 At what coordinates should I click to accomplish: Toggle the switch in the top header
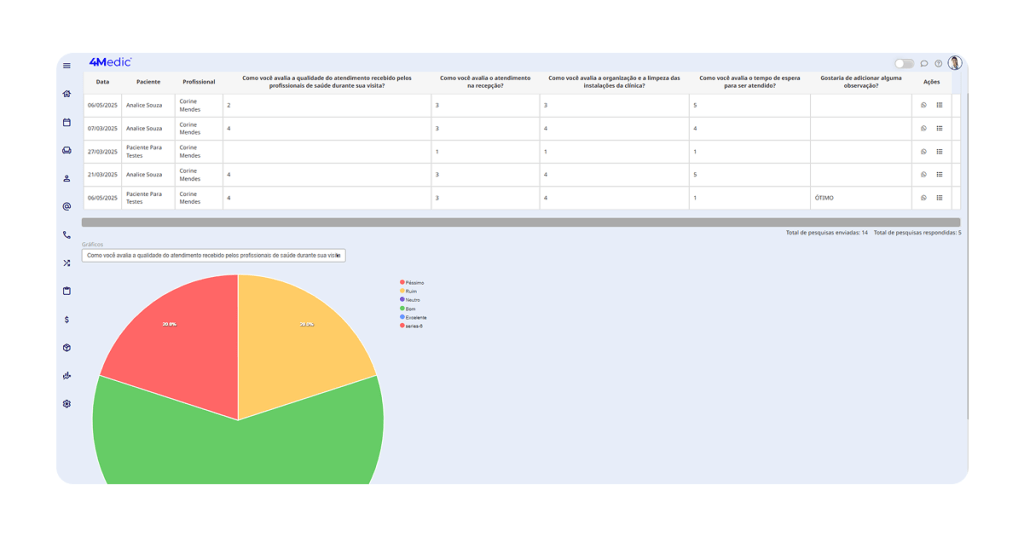click(x=904, y=64)
